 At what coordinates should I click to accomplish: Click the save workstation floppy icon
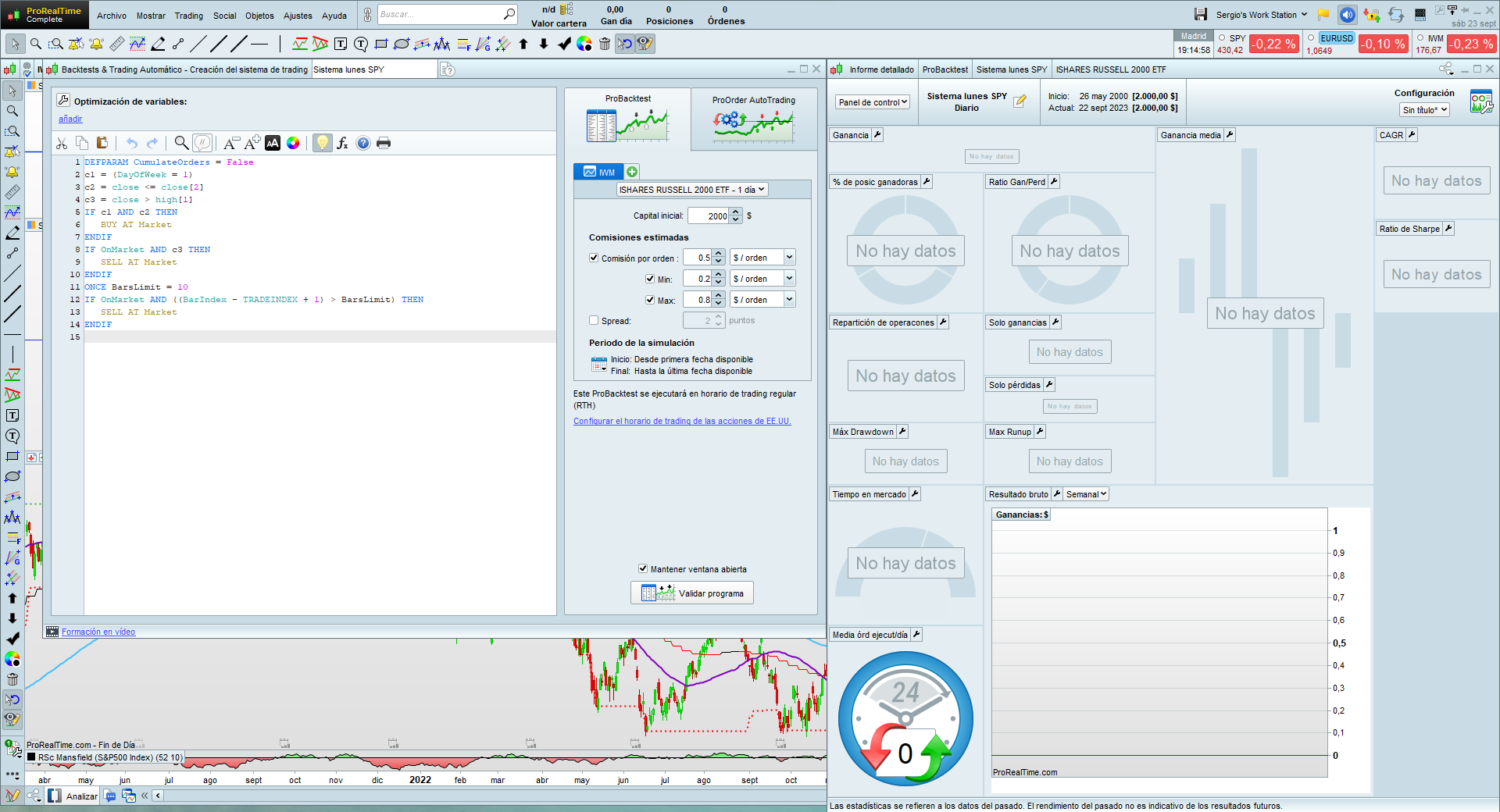tap(1201, 14)
